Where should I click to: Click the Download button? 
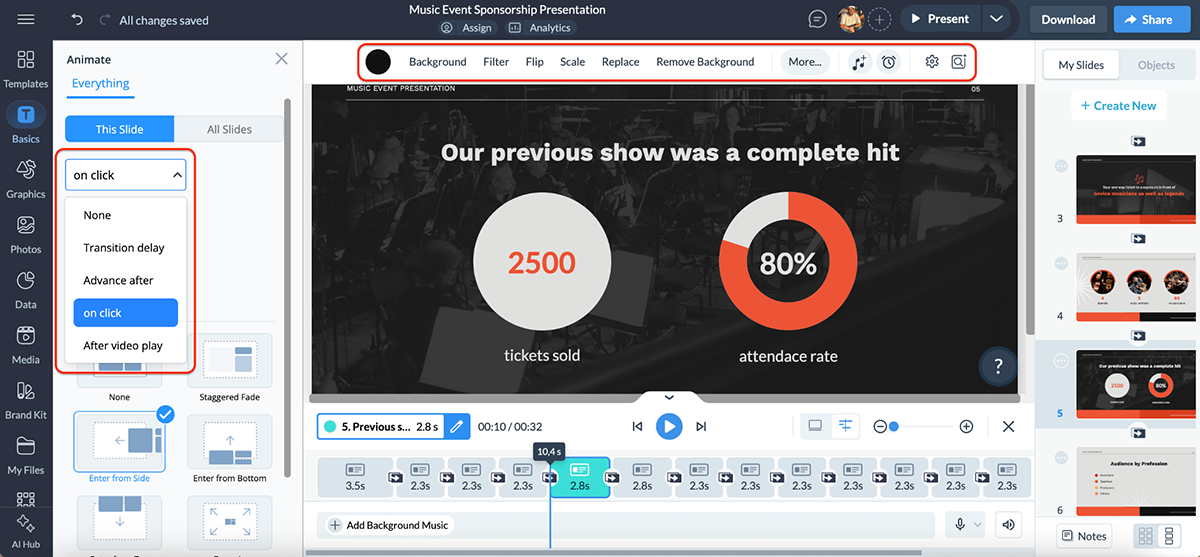[1068, 19]
